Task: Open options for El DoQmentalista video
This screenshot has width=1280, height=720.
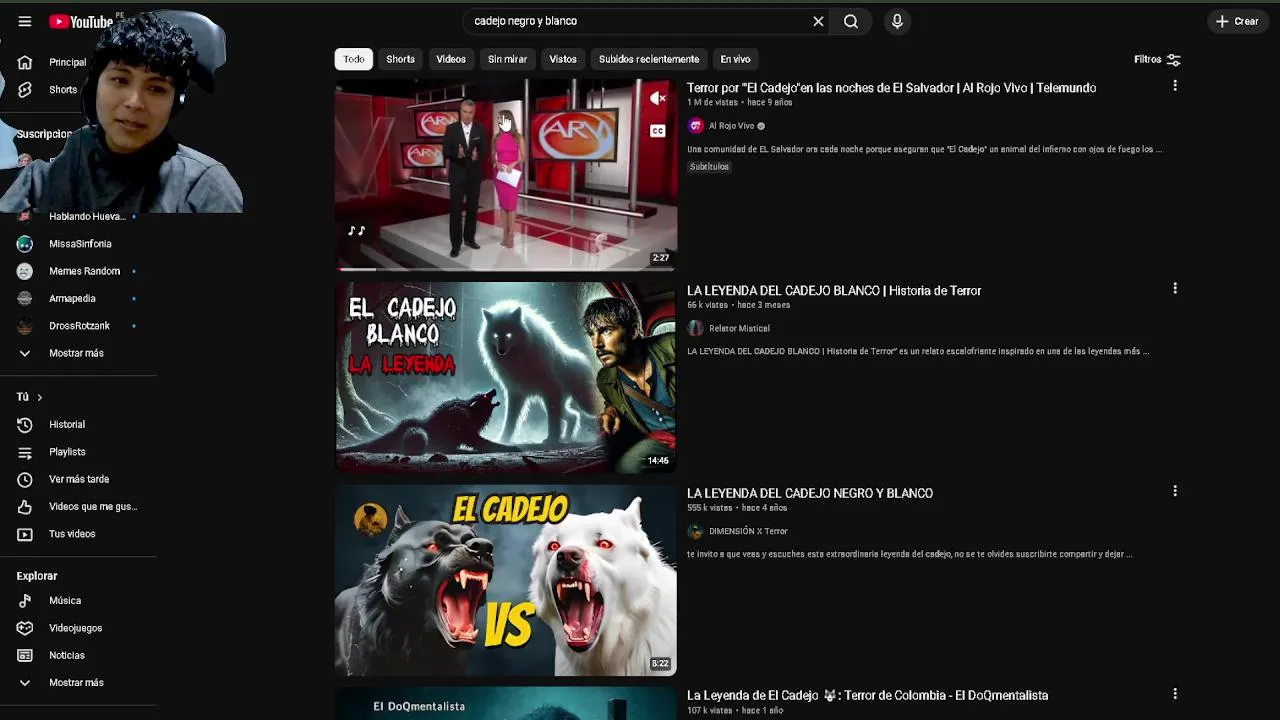Action: 1175,693
